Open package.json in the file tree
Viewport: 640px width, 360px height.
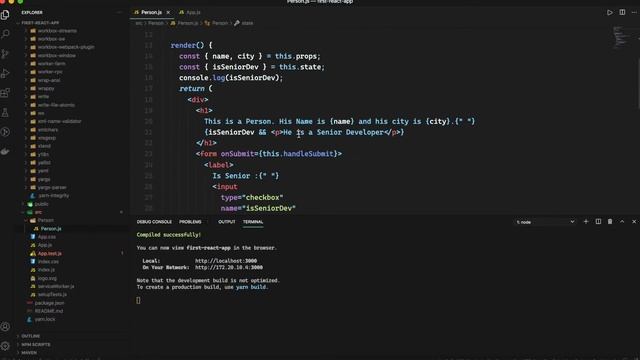(x=49, y=303)
